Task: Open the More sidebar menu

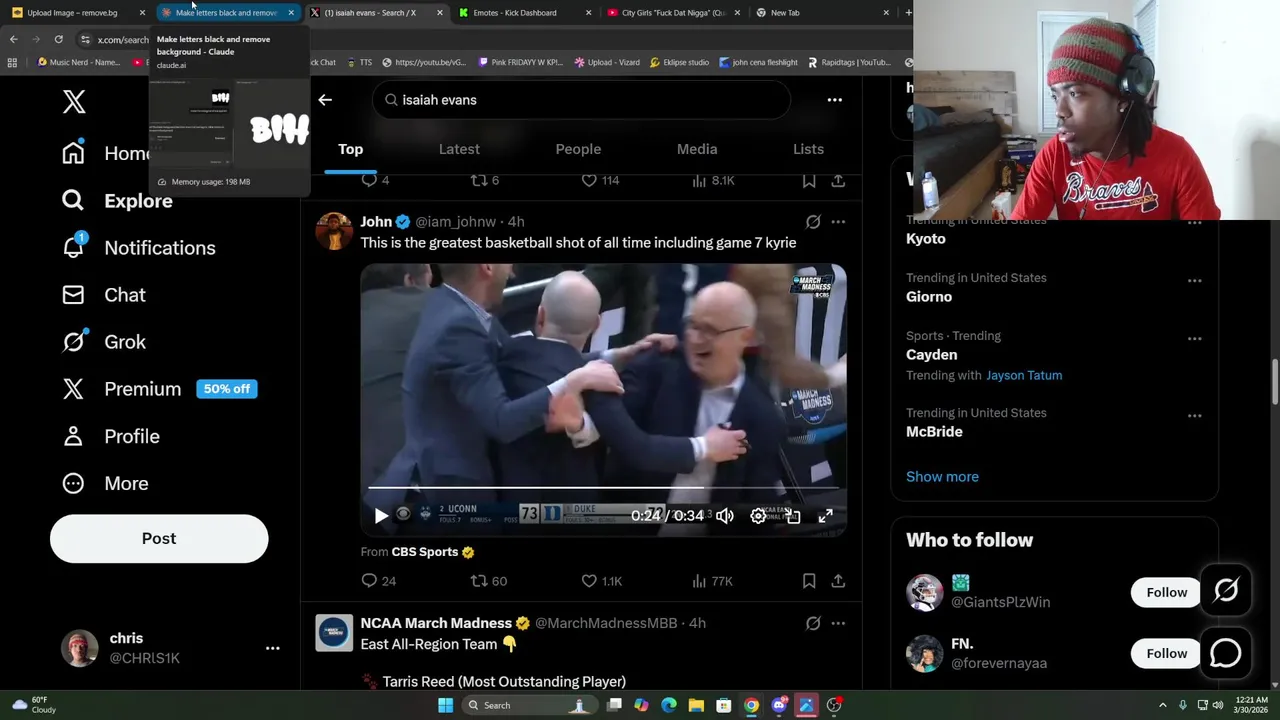Action: (104, 483)
